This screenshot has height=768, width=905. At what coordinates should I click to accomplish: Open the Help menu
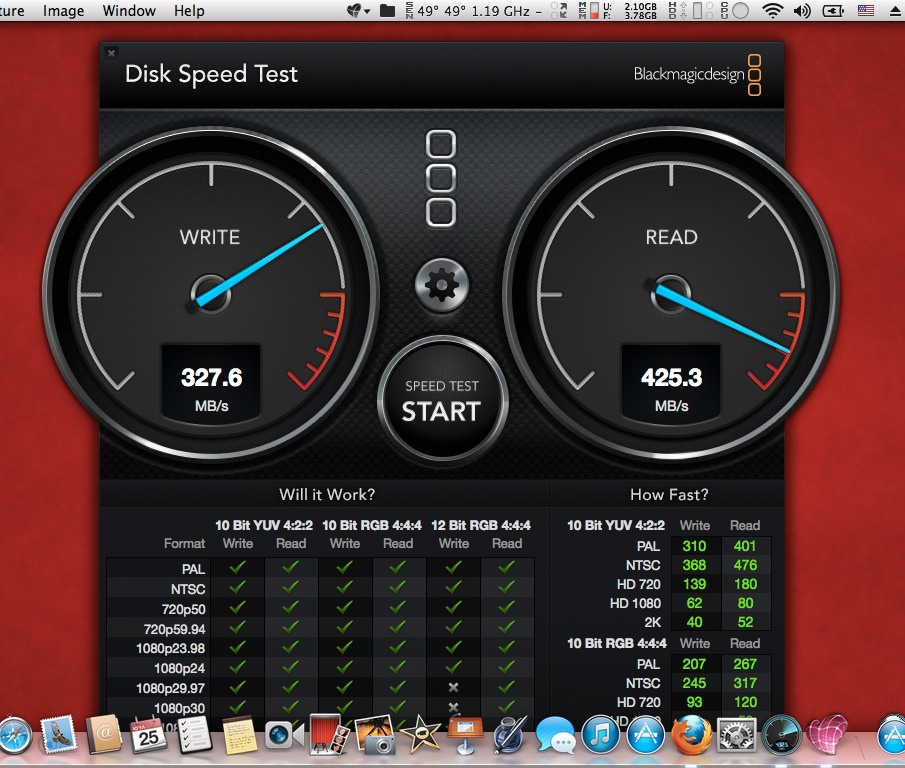tap(189, 10)
